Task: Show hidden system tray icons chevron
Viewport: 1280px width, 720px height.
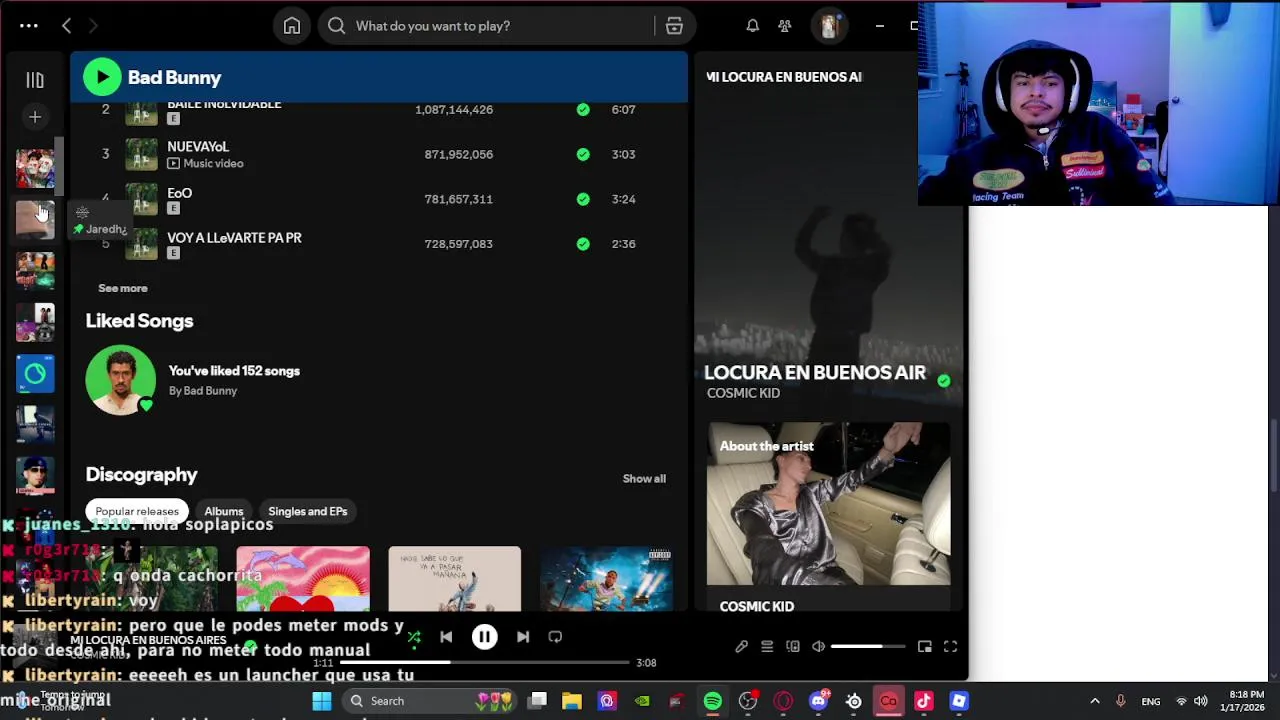Action: pos(1095,701)
